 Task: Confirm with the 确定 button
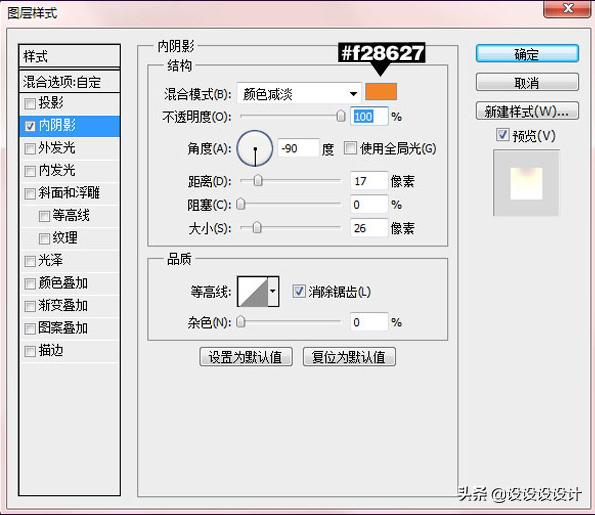(x=527, y=54)
